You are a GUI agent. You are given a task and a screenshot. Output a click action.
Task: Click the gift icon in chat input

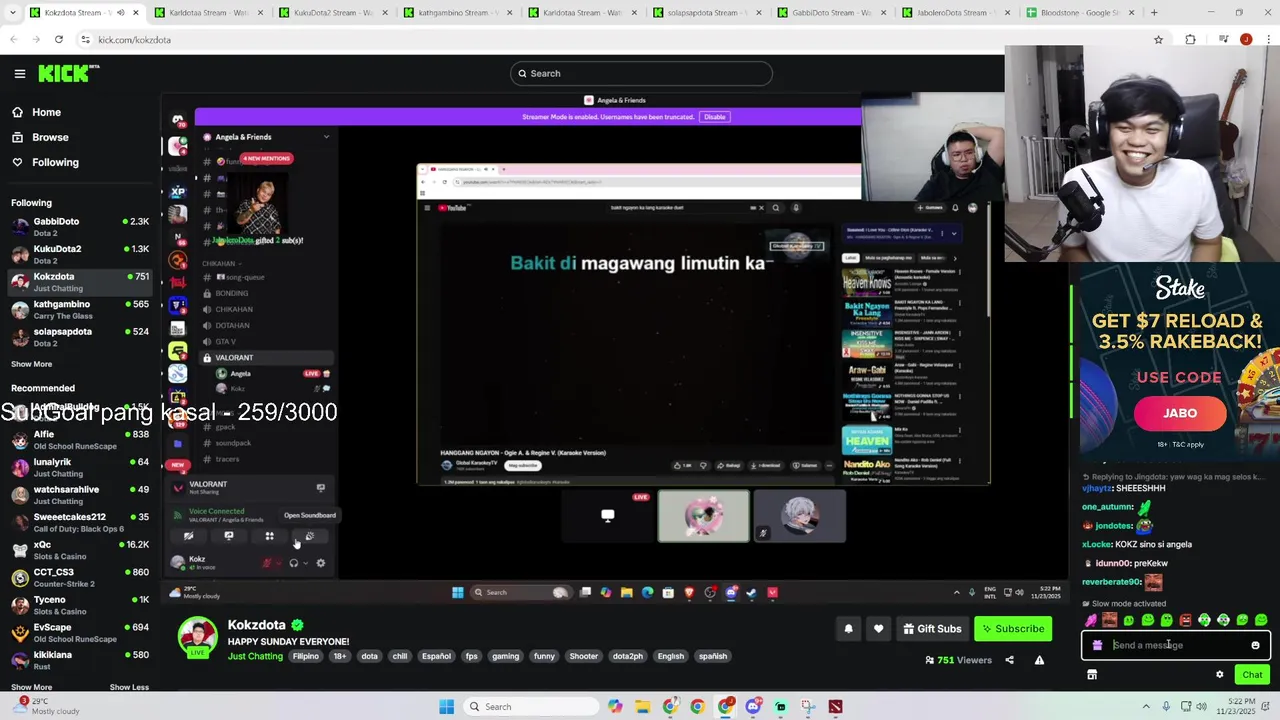[1097, 645]
